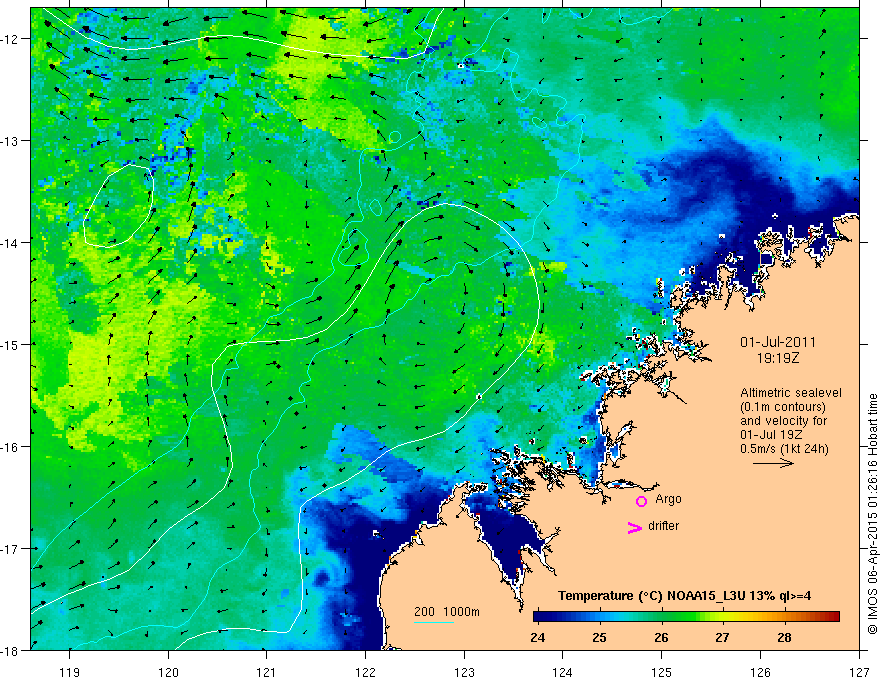Click the magenta Argo circle legend marker

641,501
